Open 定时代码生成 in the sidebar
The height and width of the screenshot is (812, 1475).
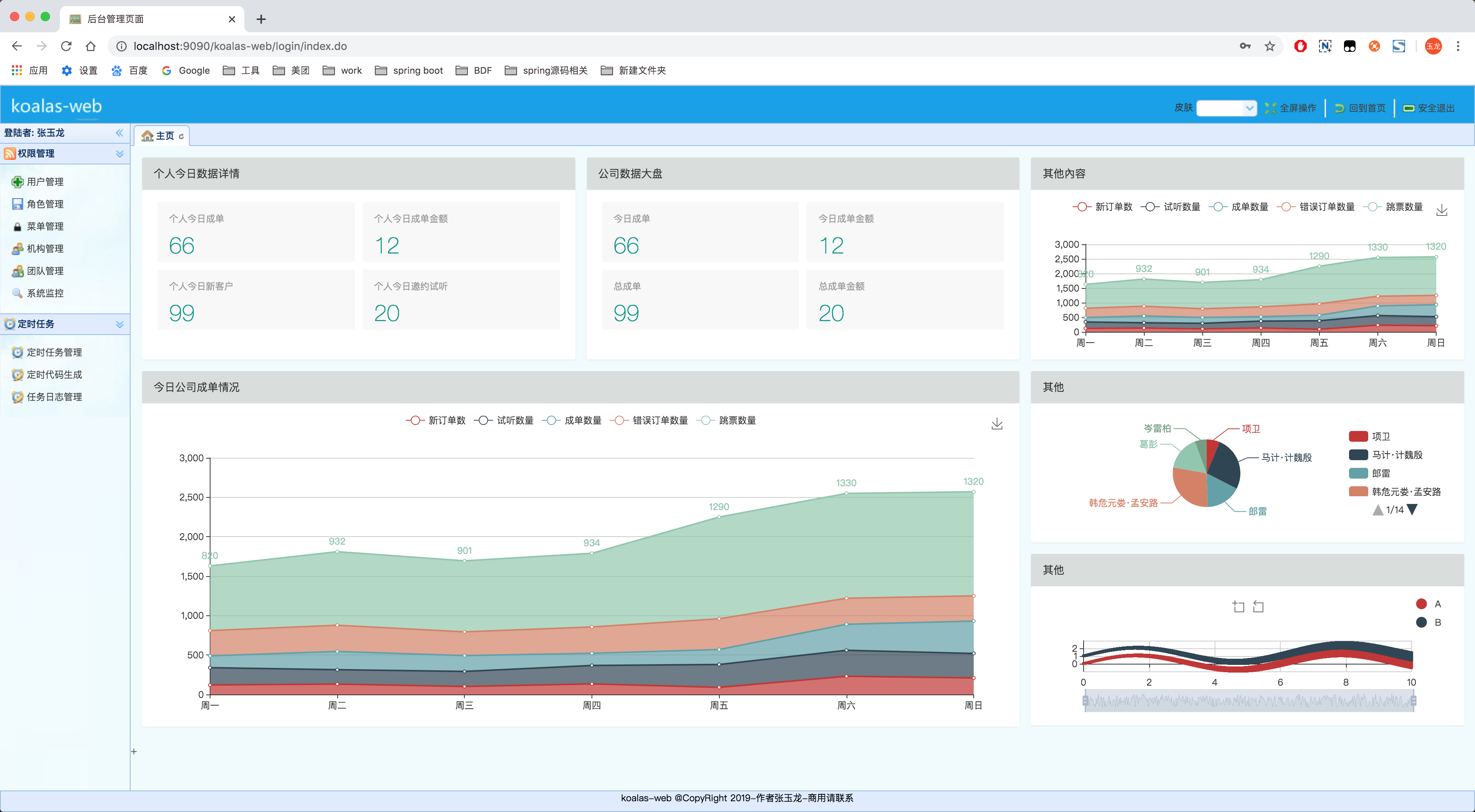(x=47, y=375)
